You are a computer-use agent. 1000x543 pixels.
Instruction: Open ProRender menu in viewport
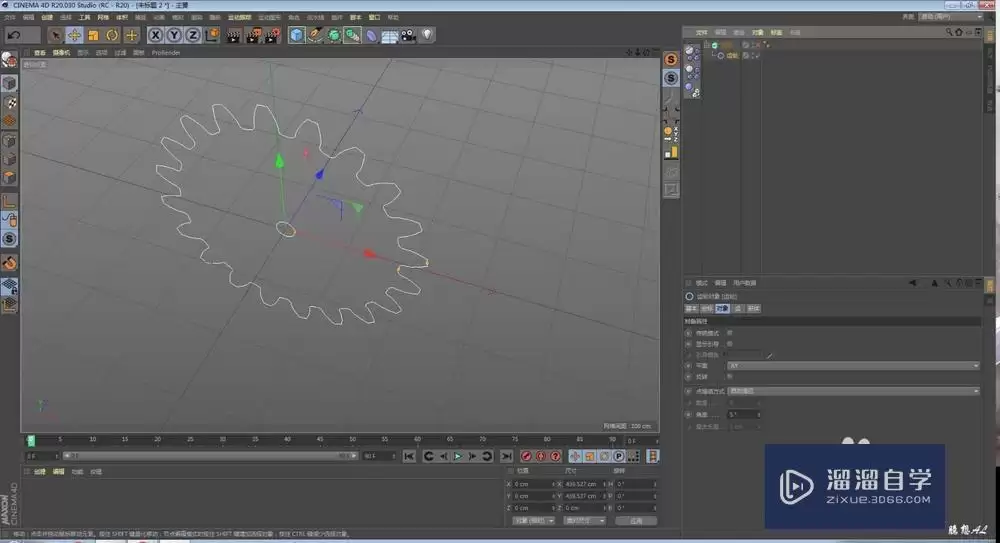(x=166, y=53)
